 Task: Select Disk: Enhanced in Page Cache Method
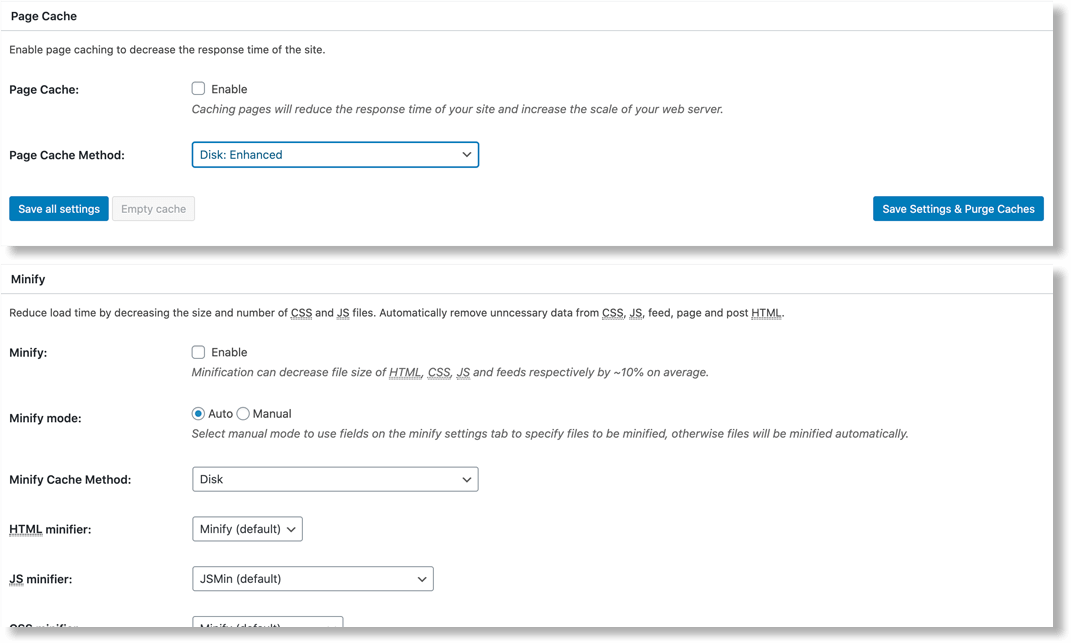(335, 155)
